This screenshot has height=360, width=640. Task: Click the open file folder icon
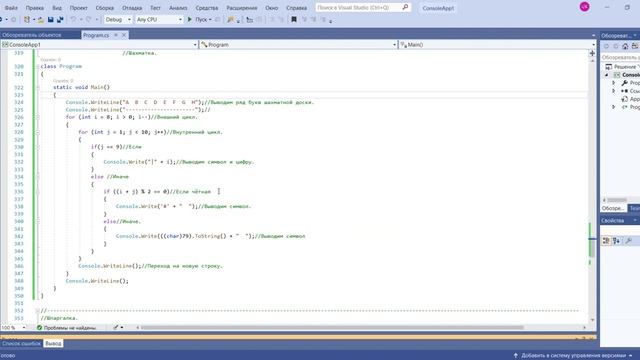41,20
